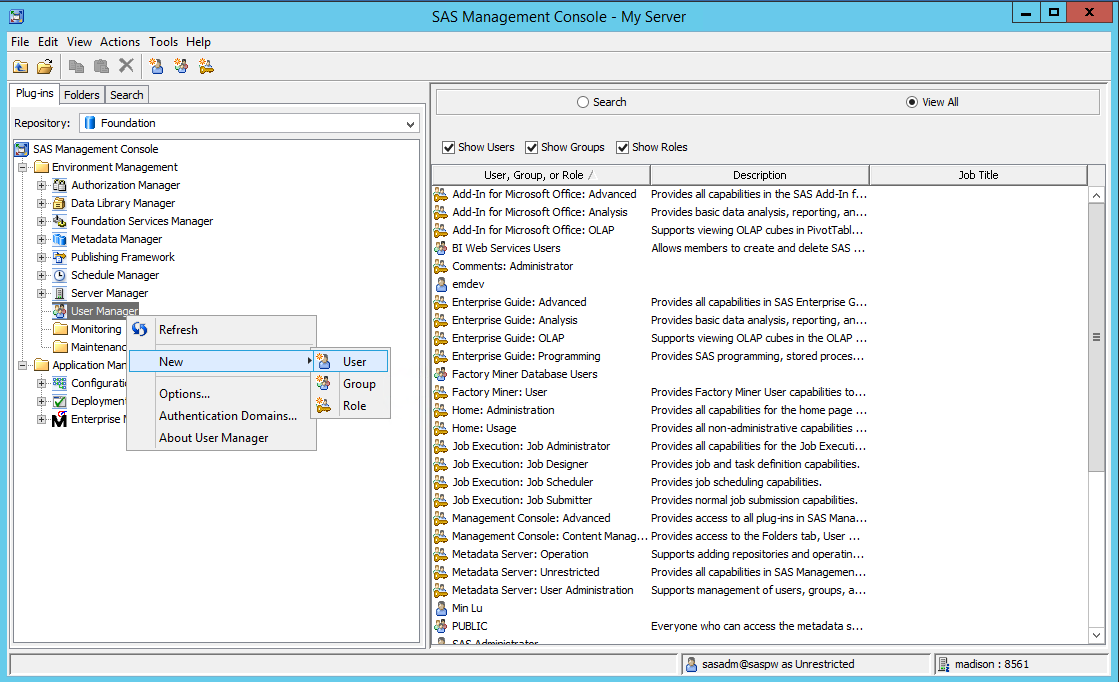Select User from the New submenu
1119x682 pixels.
(x=356, y=361)
